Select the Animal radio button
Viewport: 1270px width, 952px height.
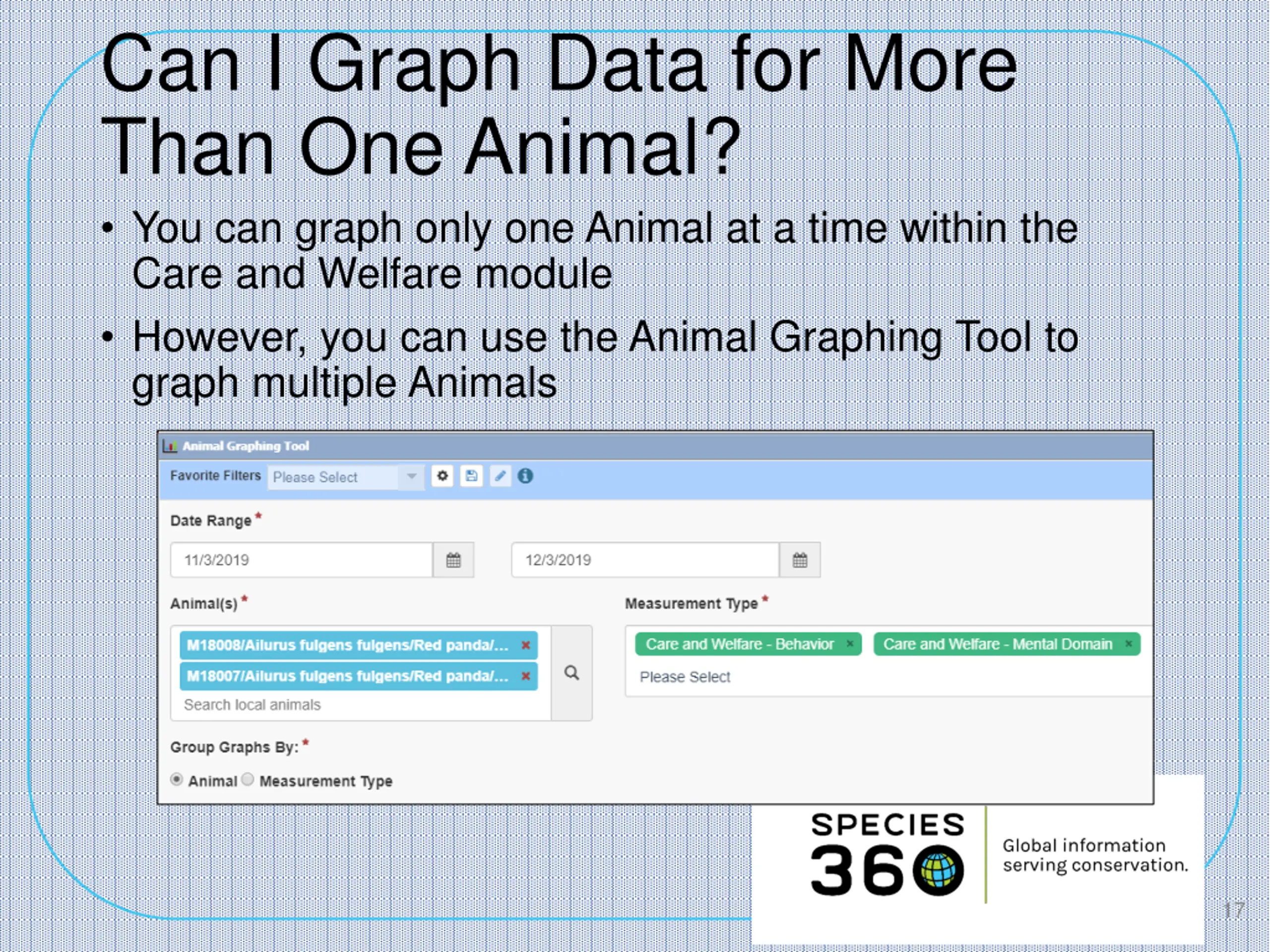pyautogui.click(x=177, y=780)
